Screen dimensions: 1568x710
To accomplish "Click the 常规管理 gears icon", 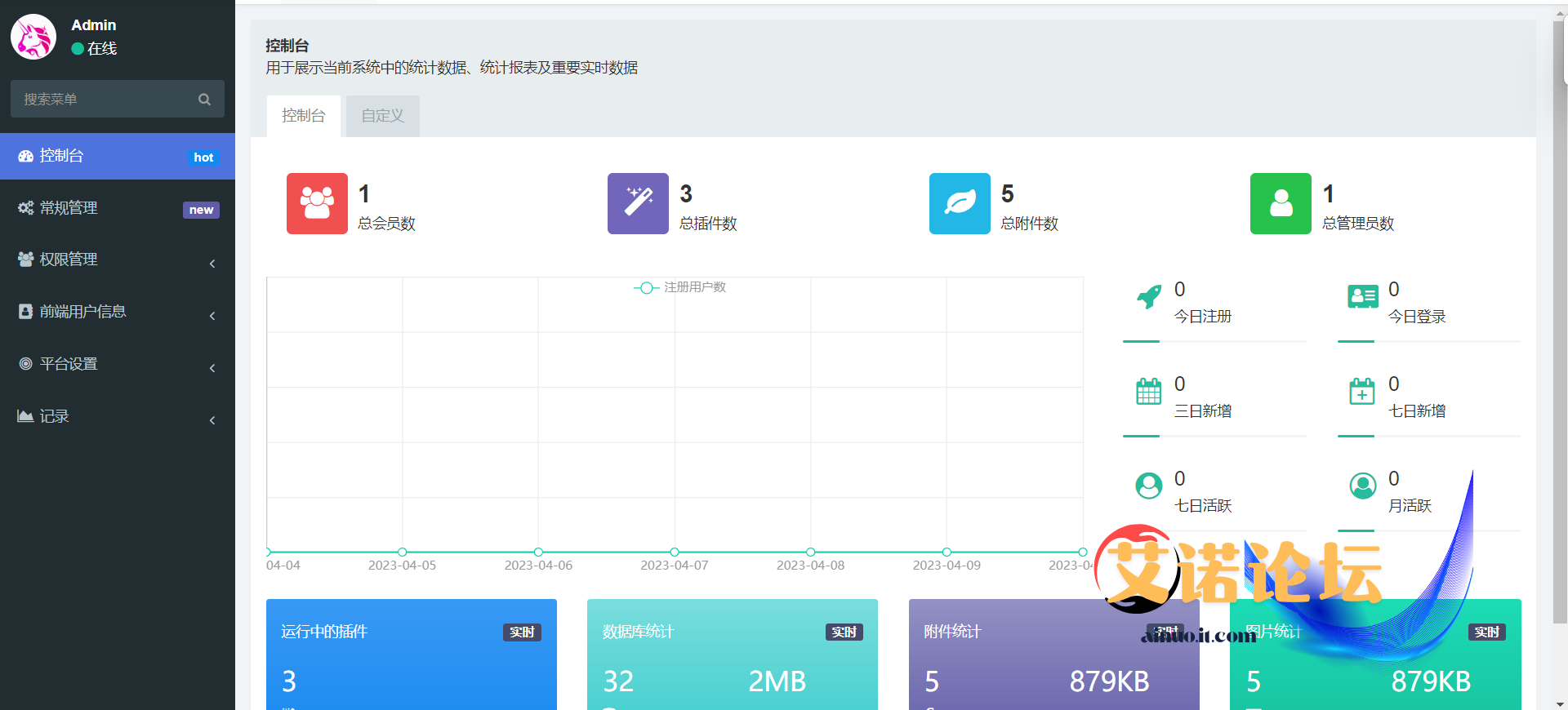I will pos(26,208).
